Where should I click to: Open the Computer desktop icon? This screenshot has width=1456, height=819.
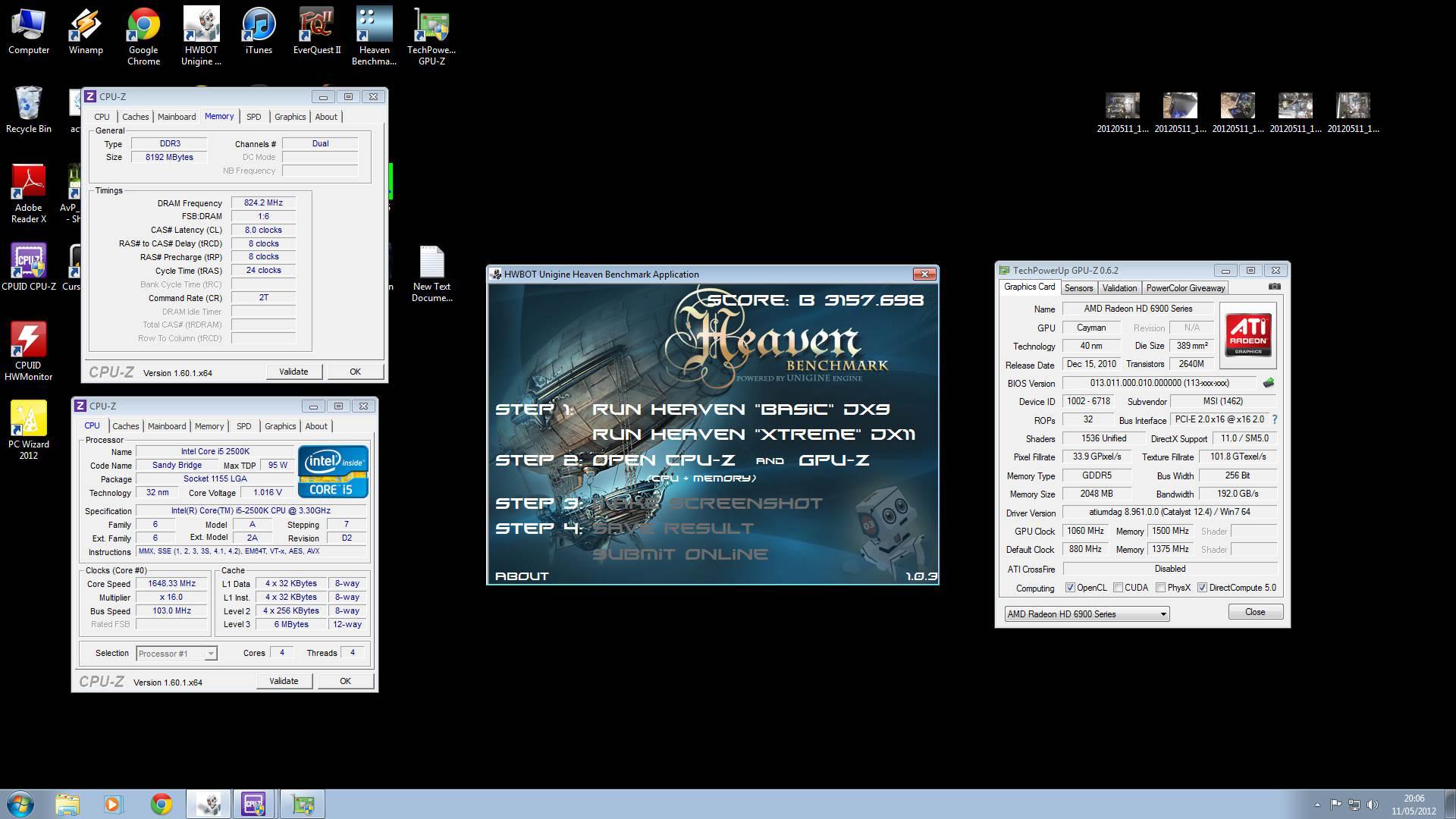29,32
